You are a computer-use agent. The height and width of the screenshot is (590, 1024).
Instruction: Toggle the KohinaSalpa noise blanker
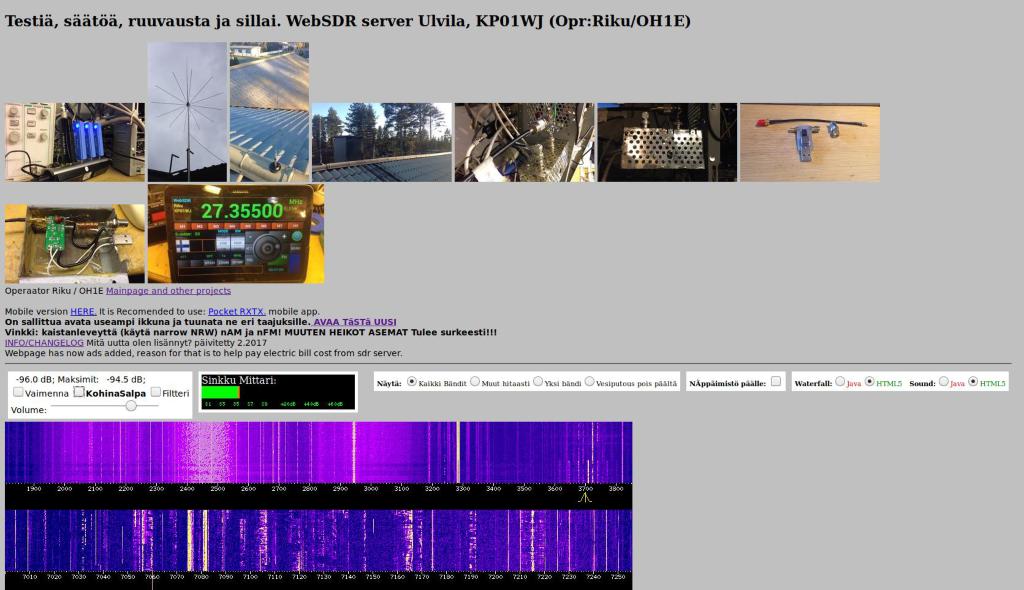point(77,391)
